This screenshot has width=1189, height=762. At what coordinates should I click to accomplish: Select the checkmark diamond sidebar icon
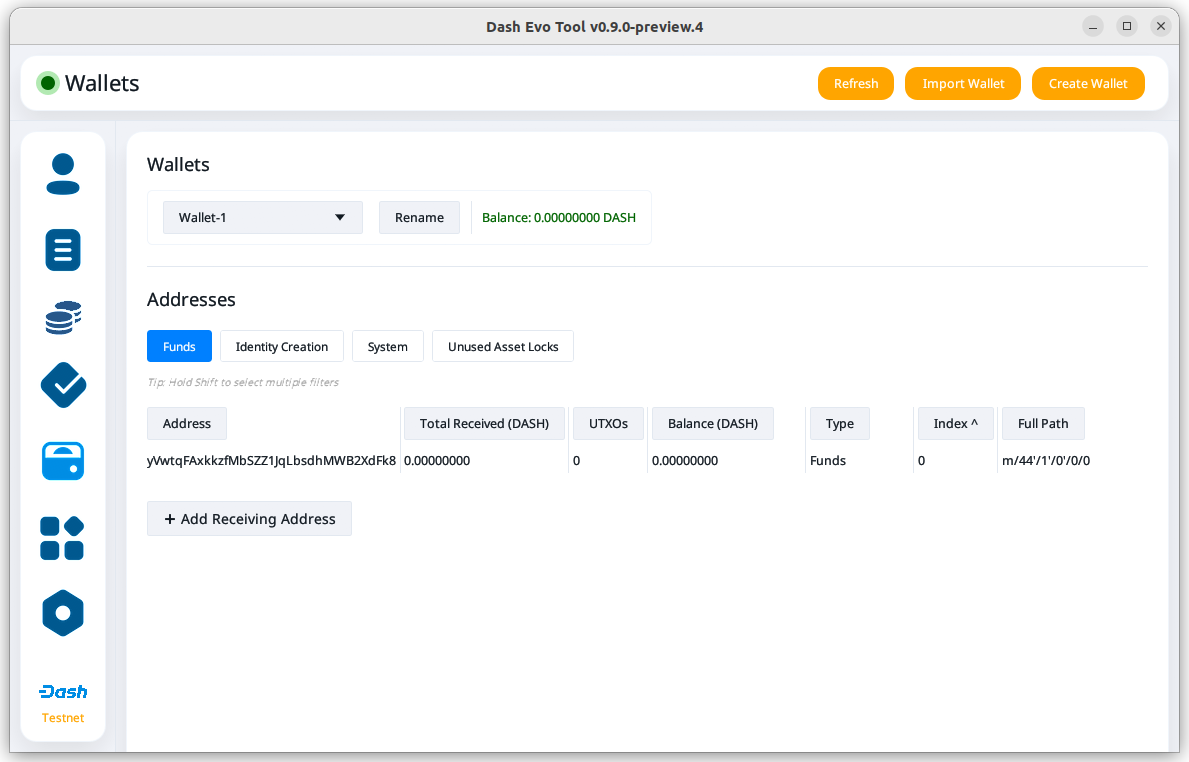[x=63, y=385]
